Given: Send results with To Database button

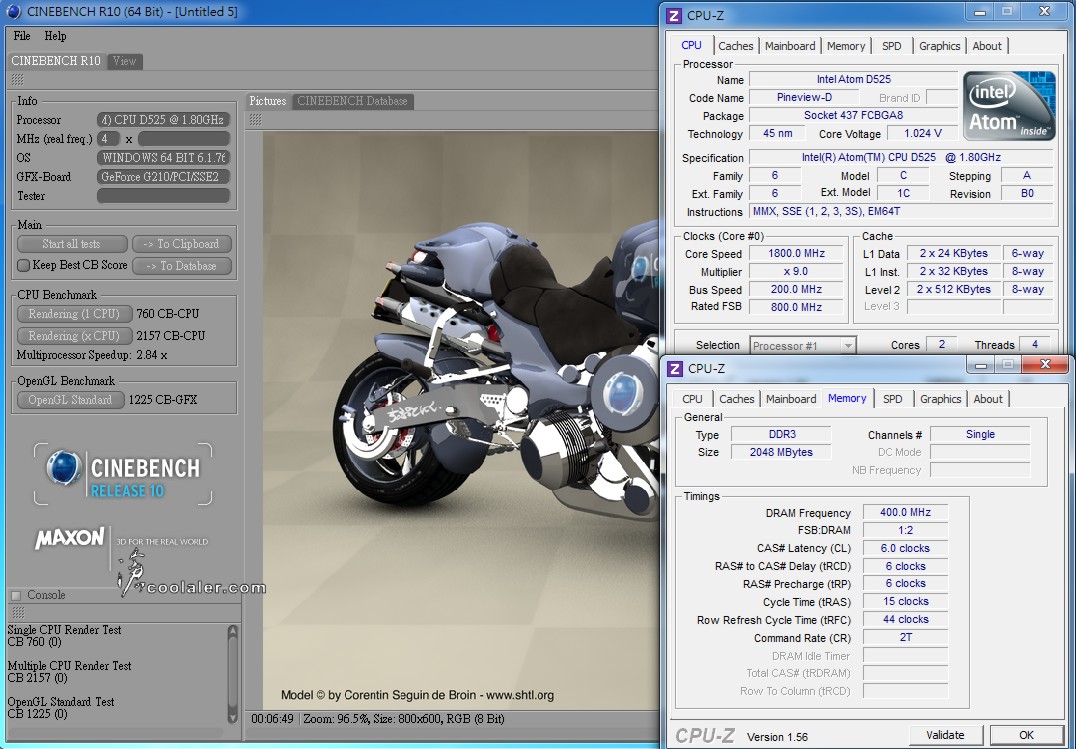Looking at the screenshot, I should click(x=181, y=266).
